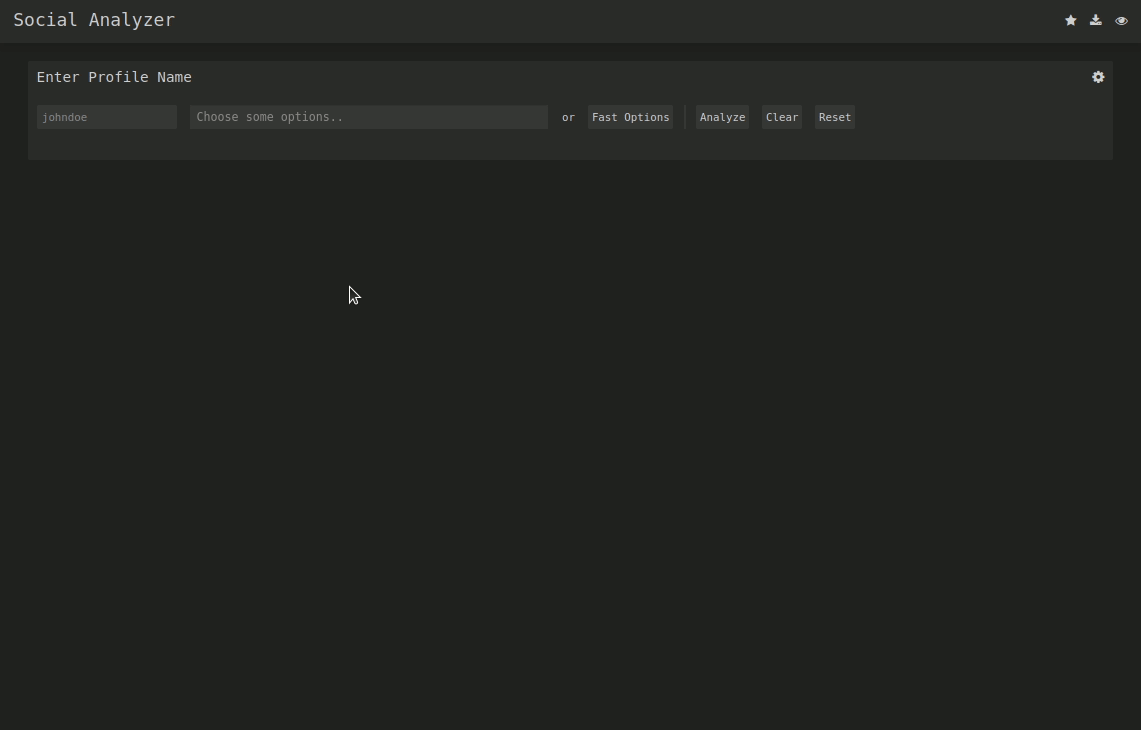Click the download icon in the header

[x=1095, y=20]
